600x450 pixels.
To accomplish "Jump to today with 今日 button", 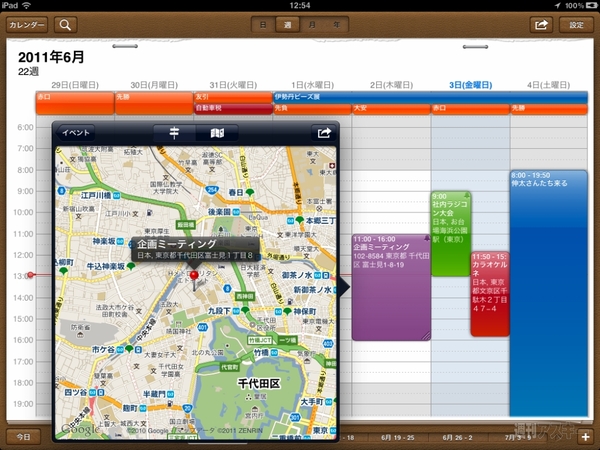I will [x=23, y=436].
